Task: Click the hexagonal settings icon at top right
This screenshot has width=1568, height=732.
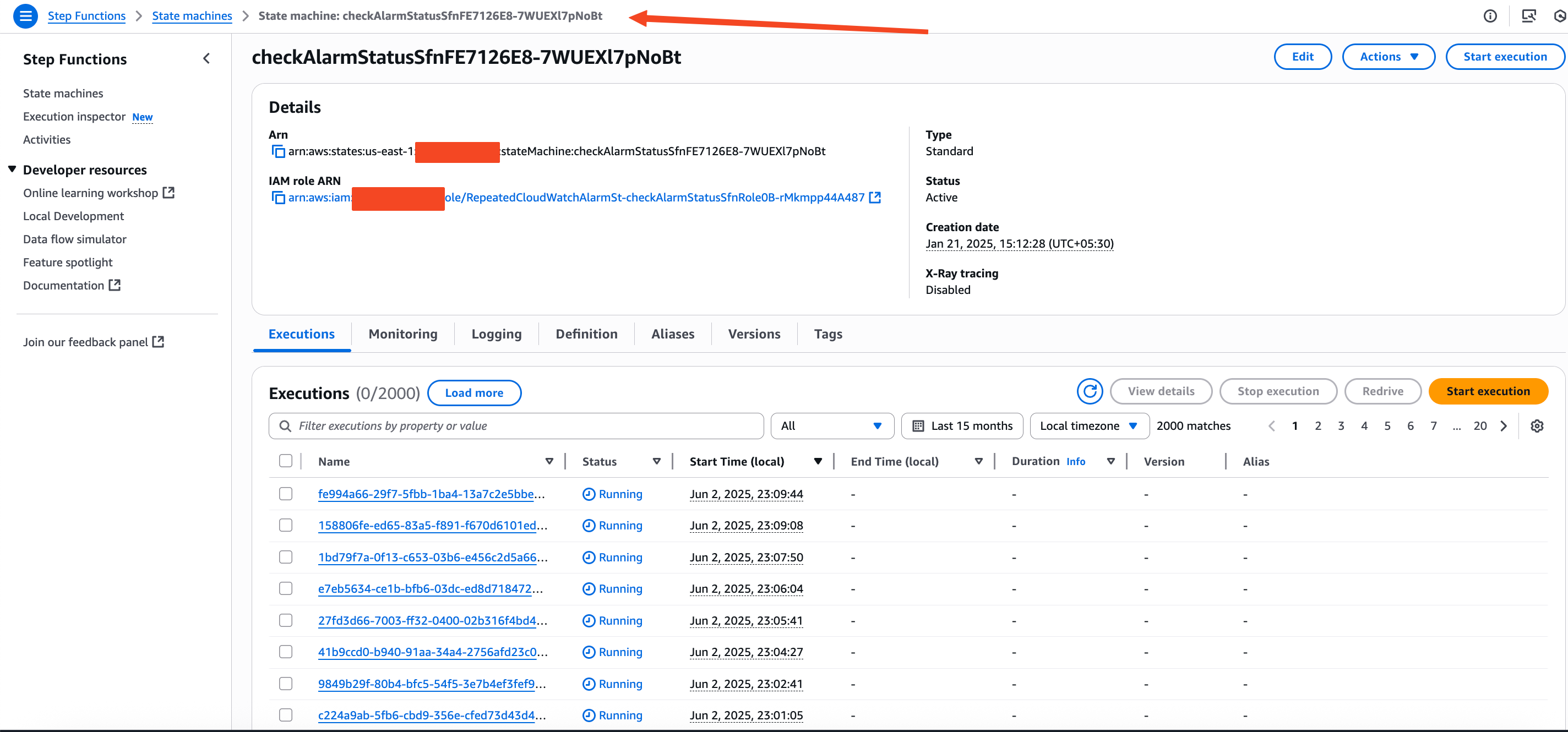Action: [1560, 16]
